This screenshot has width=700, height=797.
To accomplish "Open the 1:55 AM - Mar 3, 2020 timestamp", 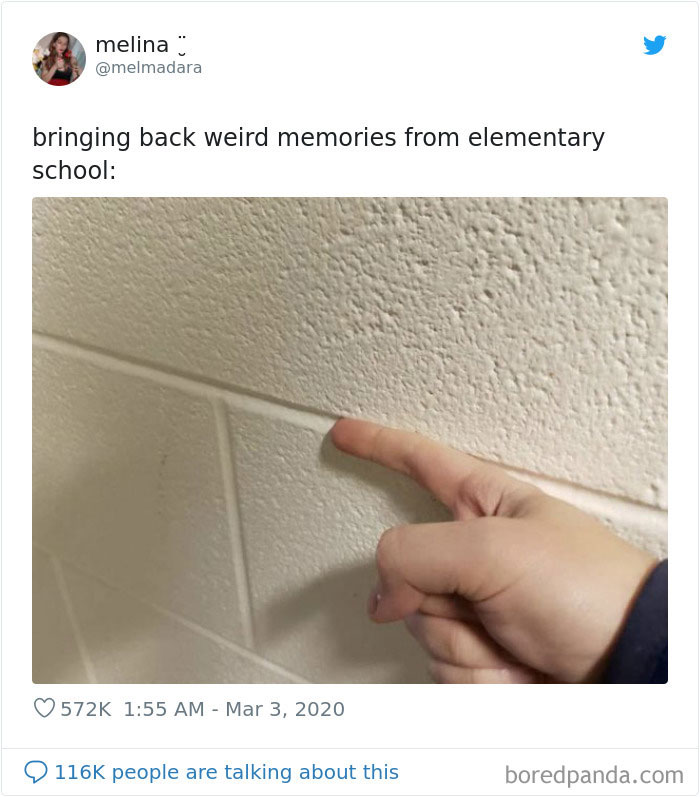I will tap(234, 709).
